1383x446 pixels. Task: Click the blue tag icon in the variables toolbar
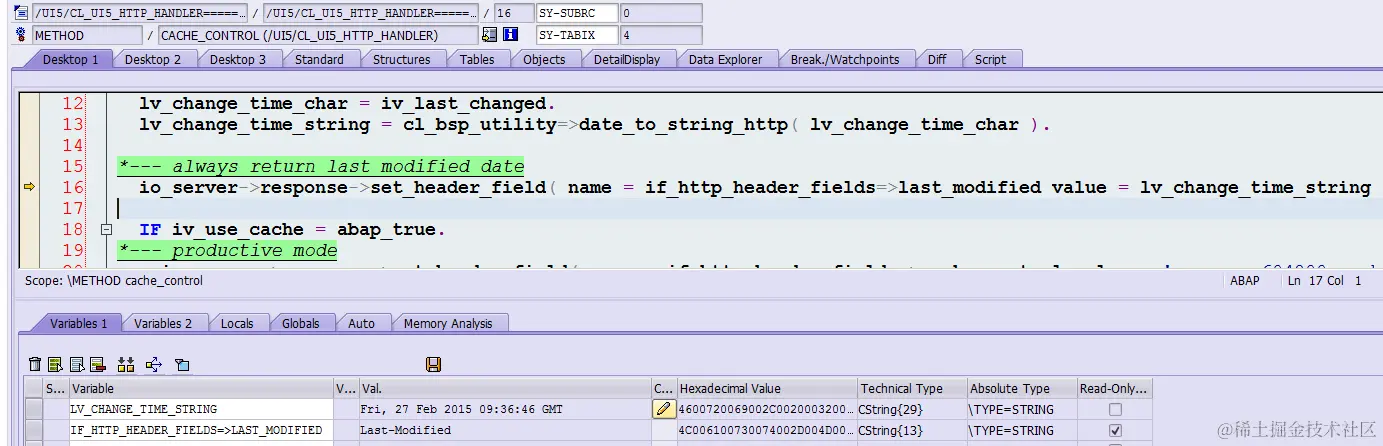182,364
